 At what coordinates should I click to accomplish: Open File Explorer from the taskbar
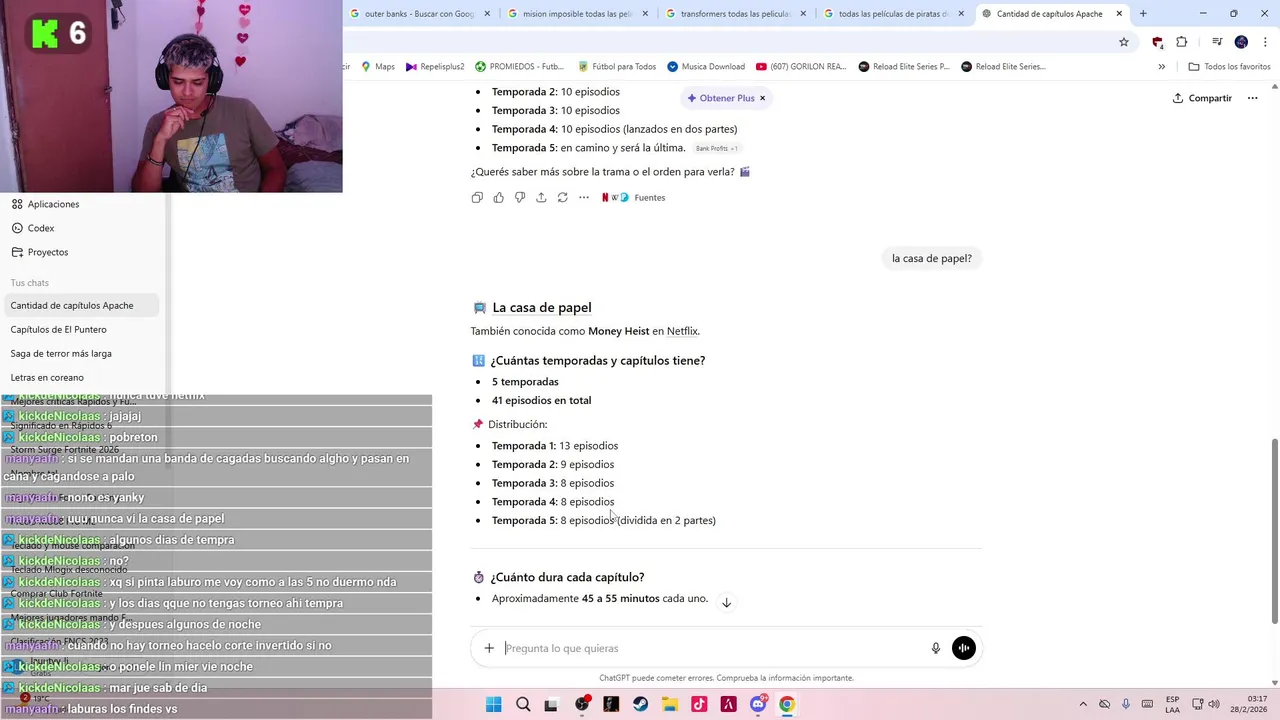[x=670, y=705]
